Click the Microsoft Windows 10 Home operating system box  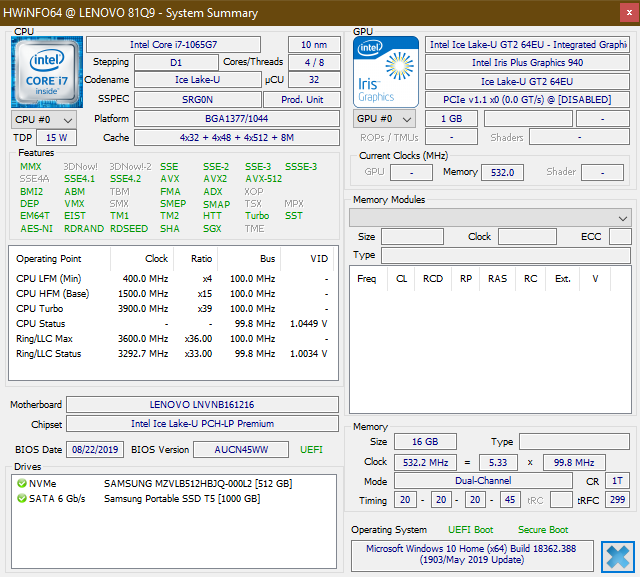click(474, 555)
